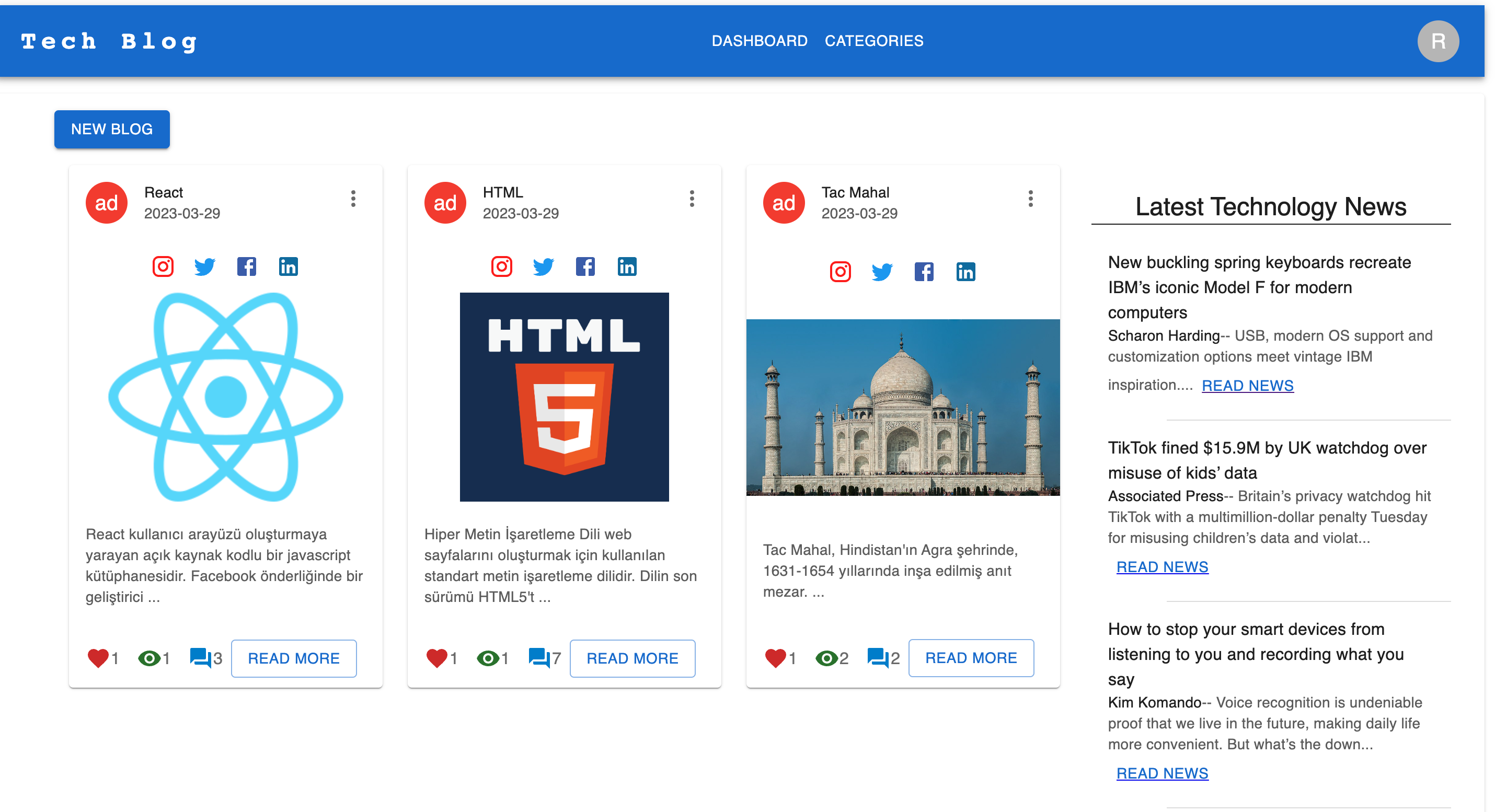The image size is (1495, 812).
Task: Go to the Dashboard menu item
Action: 760,41
